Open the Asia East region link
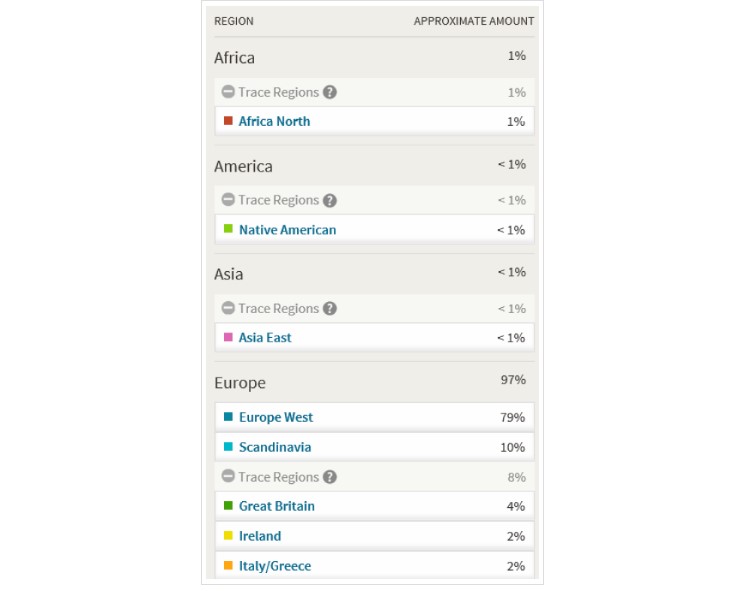The height and width of the screenshot is (591, 747). [x=265, y=338]
